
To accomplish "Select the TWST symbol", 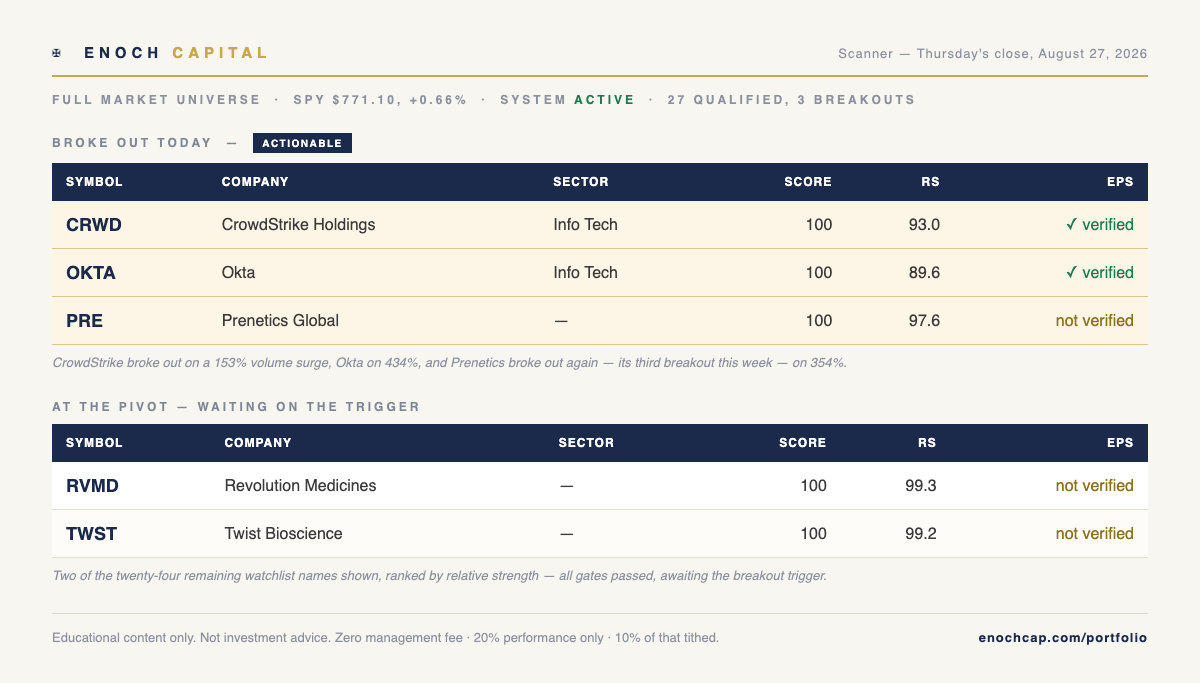I will (x=91, y=534).
